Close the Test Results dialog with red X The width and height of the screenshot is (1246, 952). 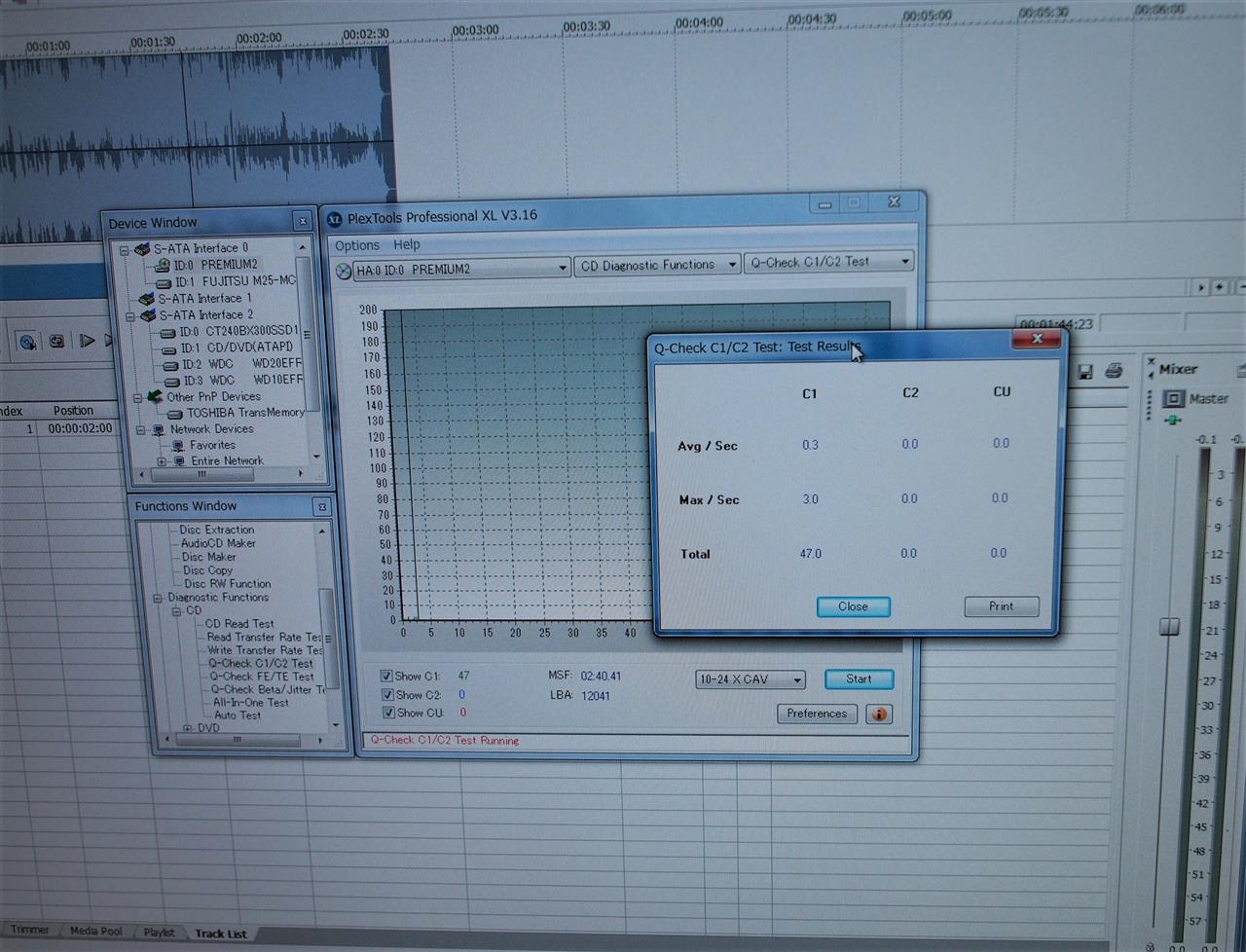click(x=1037, y=339)
